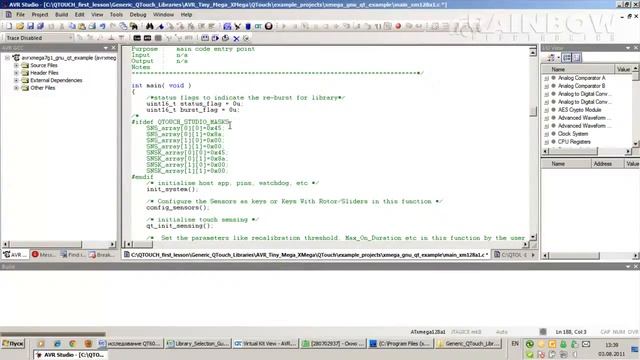Click the editor vertical scrollbar down arrow
This screenshot has width=640, height=360.
pyautogui.click(x=533, y=237)
